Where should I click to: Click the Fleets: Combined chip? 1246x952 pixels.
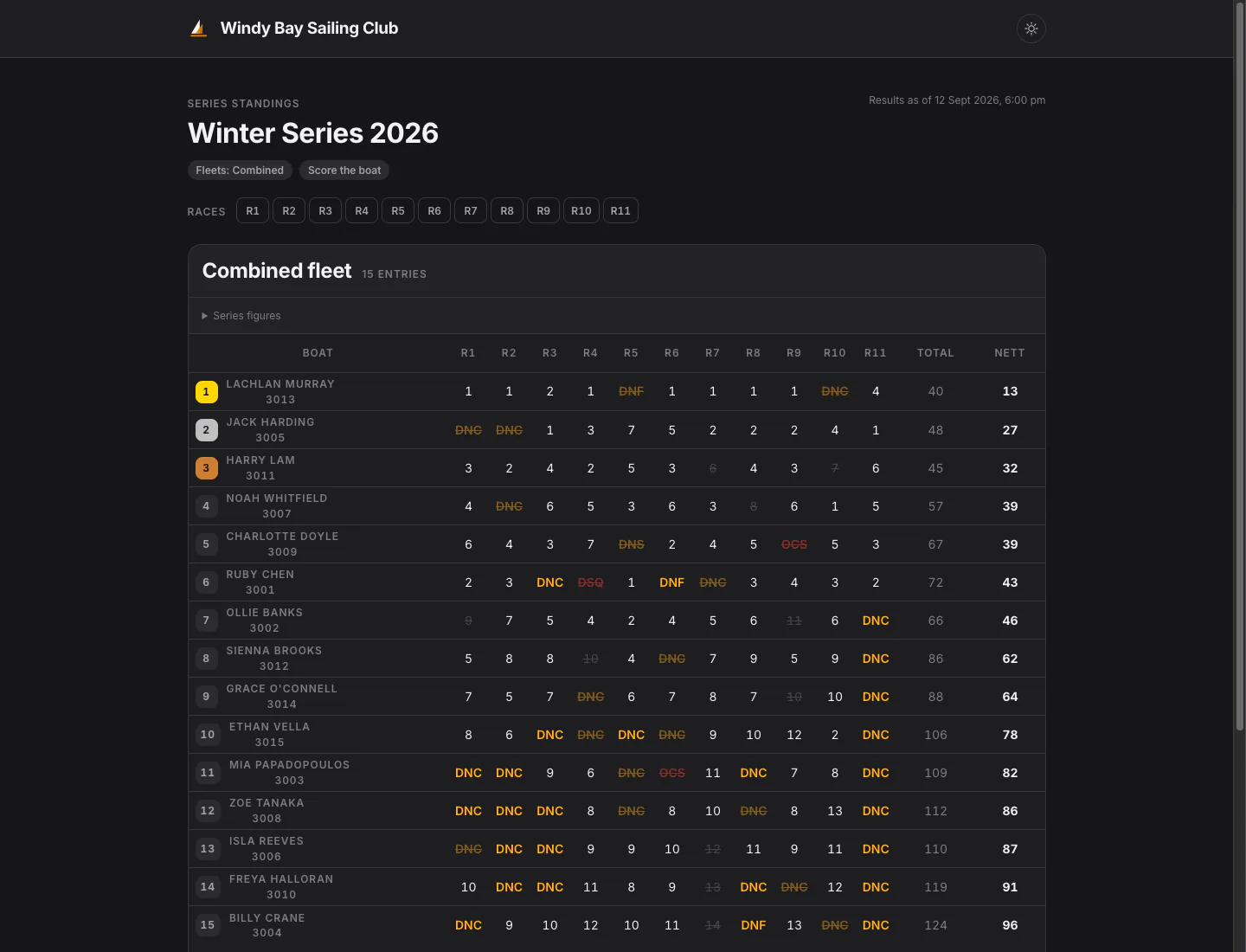[240, 170]
